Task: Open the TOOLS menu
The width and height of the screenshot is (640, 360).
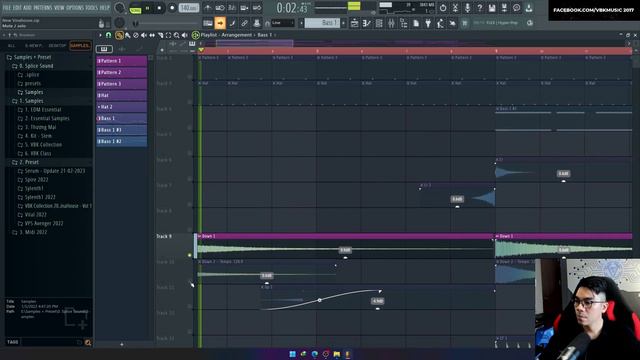Action: click(92, 8)
